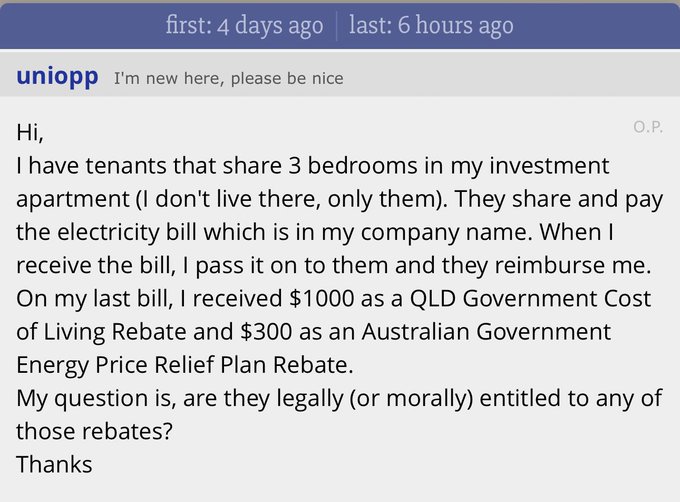Open the uniopp user profile
This screenshot has height=502, width=680.
click(57, 77)
